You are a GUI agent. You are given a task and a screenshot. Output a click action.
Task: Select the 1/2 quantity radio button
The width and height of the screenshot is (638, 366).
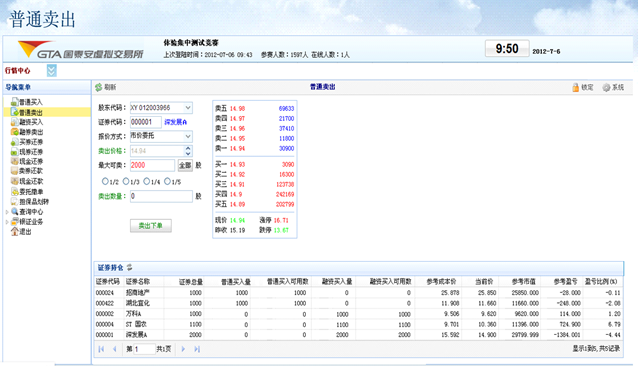pyautogui.click(x=105, y=181)
